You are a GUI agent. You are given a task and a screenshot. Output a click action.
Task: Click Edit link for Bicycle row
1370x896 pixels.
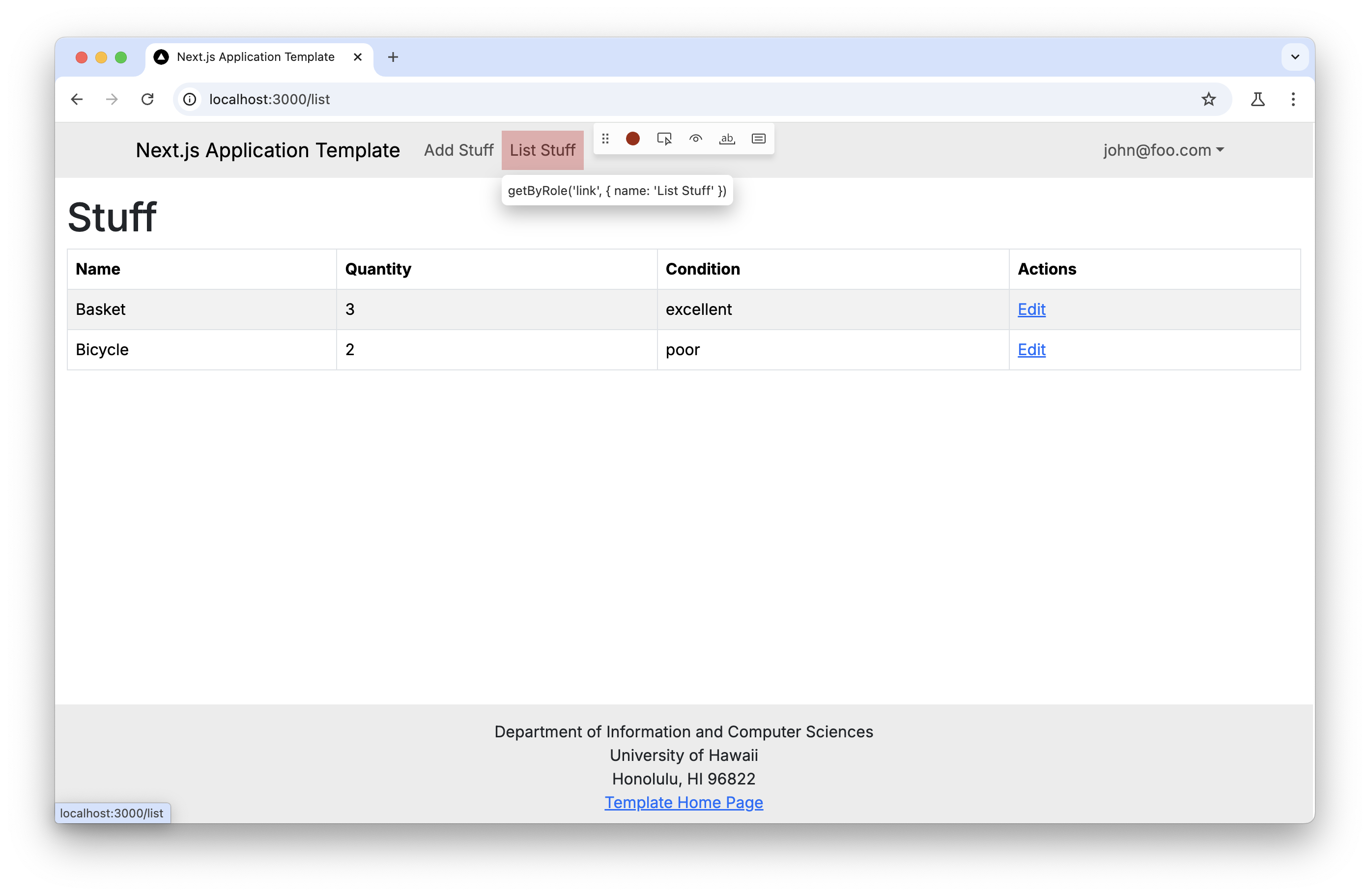pyautogui.click(x=1031, y=350)
